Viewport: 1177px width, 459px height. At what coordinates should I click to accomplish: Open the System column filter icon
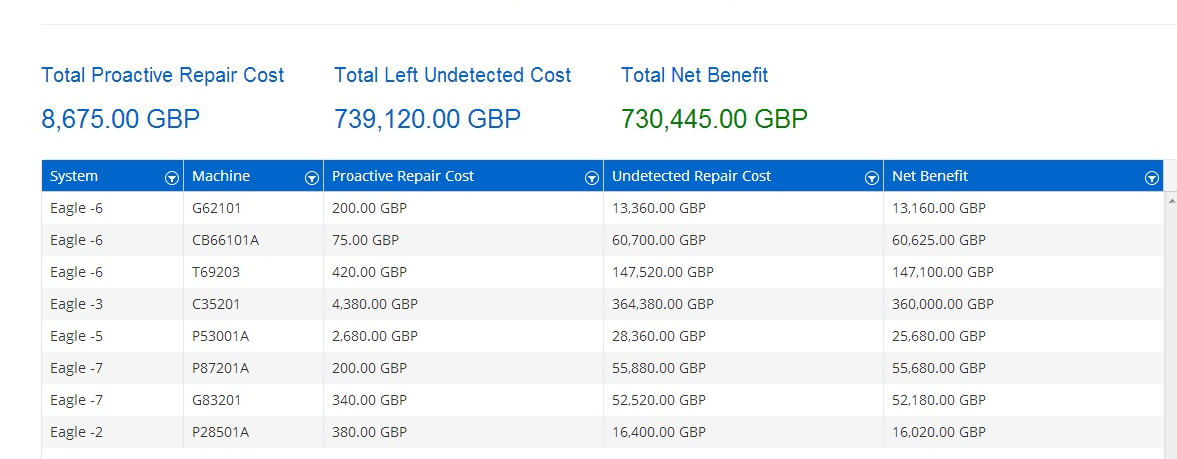pyautogui.click(x=171, y=177)
